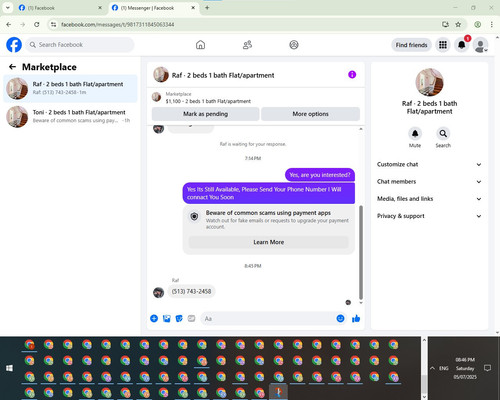Open emoji picker in message box
Image resolution: width=500 pixels, height=400 pixels.
click(x=340, y=318)
